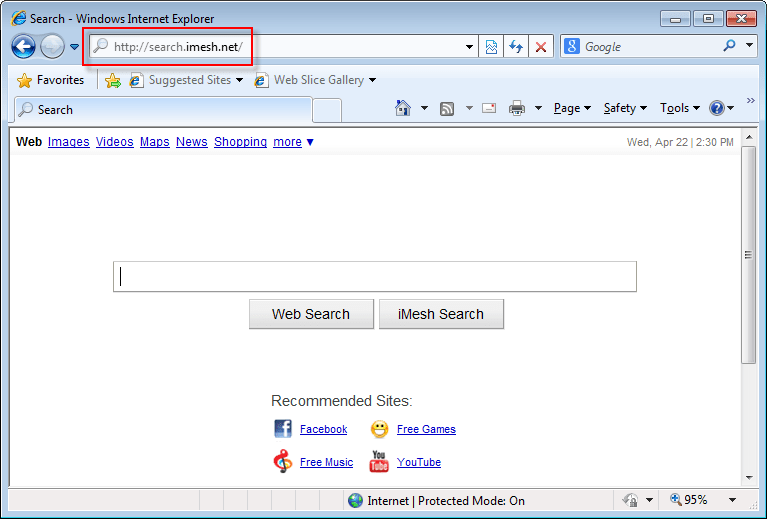This screenshot has width=767, height=519.
Task: Click the Free Games smiley icon
Action: [379, 429]
